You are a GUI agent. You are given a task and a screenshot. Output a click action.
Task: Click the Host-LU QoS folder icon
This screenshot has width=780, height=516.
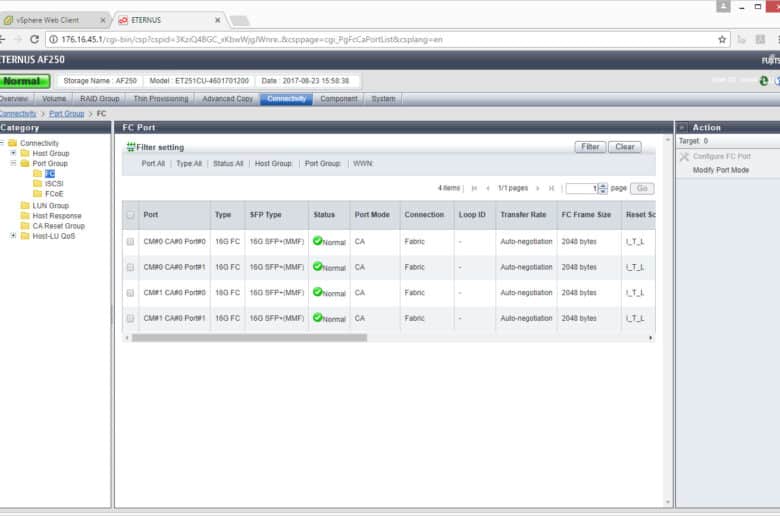25,236
